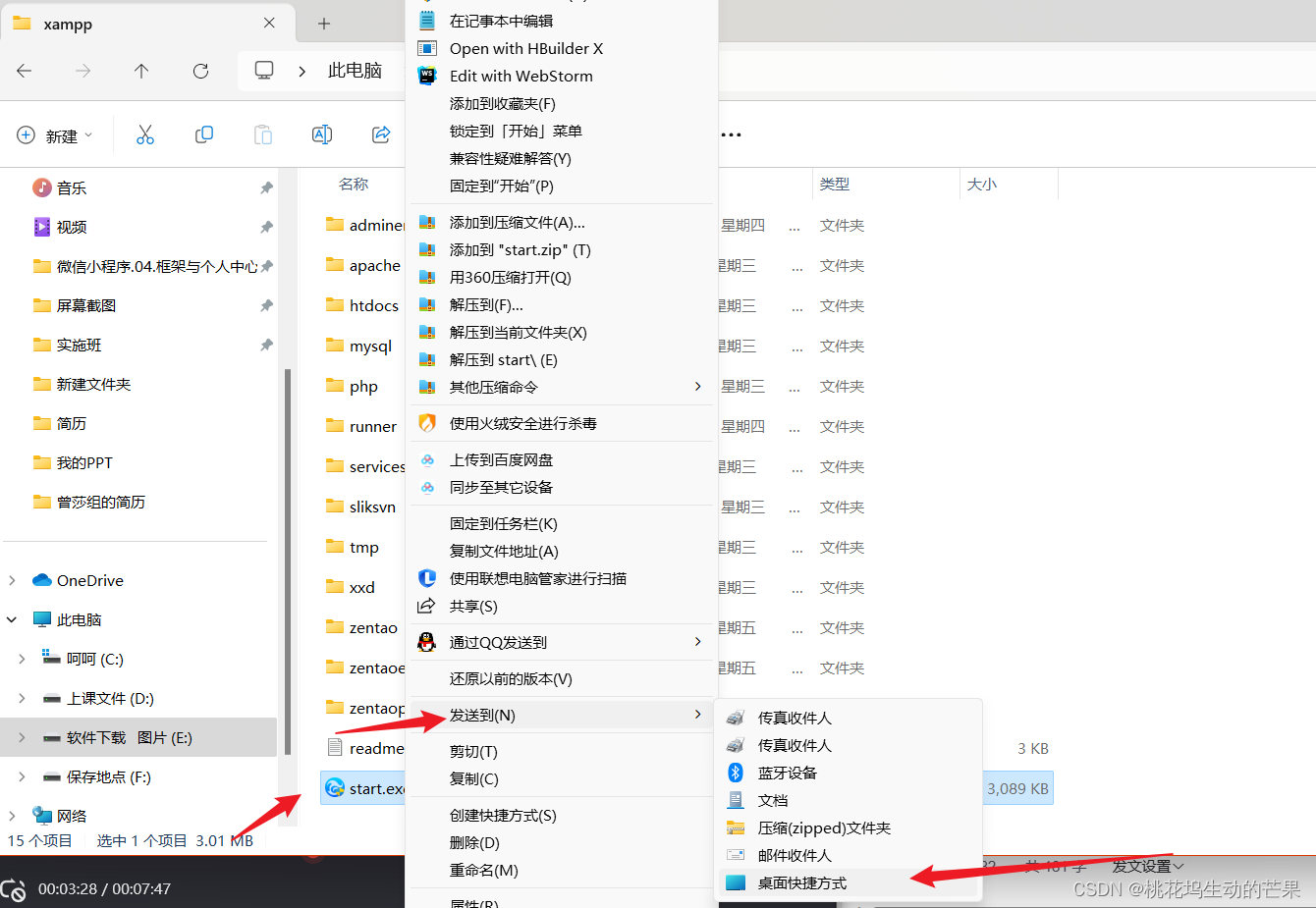The width and height of the screenshot is (1316, 908).
Task: Click the Huorong antivirus flame icon
Action: point(427,423)
